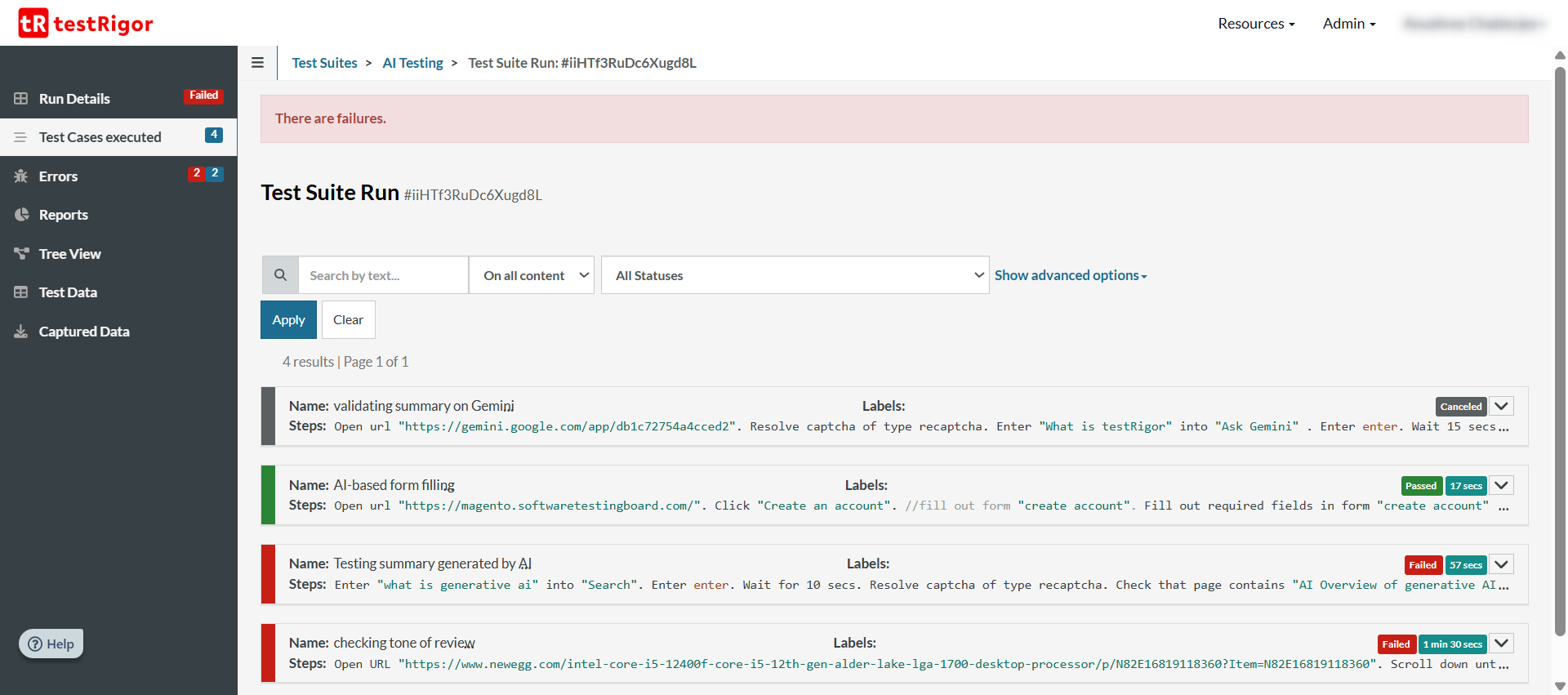
Task: Open the On all content dropdown
Action: tap(532, 275)
